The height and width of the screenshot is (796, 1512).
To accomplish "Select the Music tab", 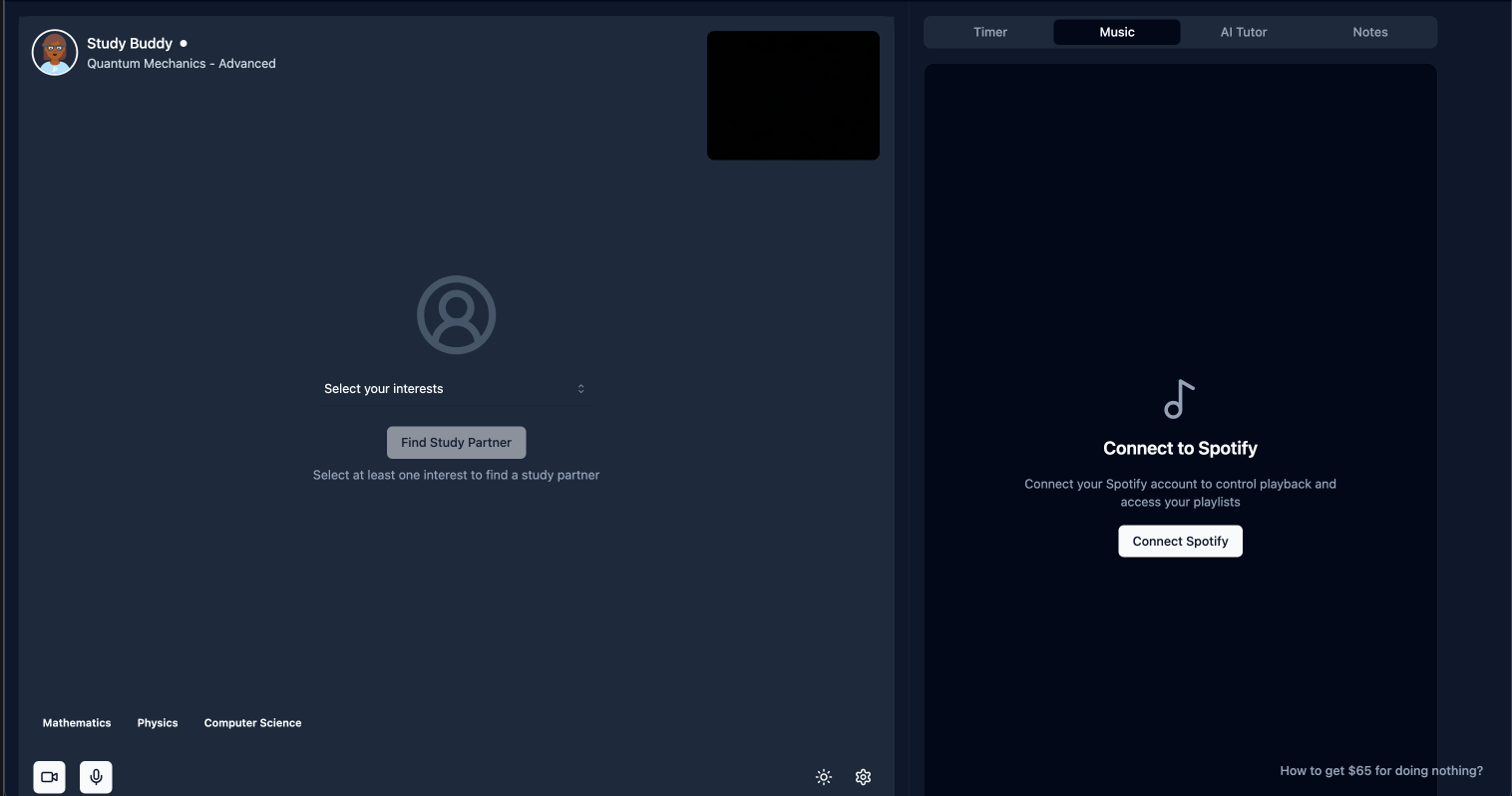I will pyautogui.click(x=1117, y=32).
